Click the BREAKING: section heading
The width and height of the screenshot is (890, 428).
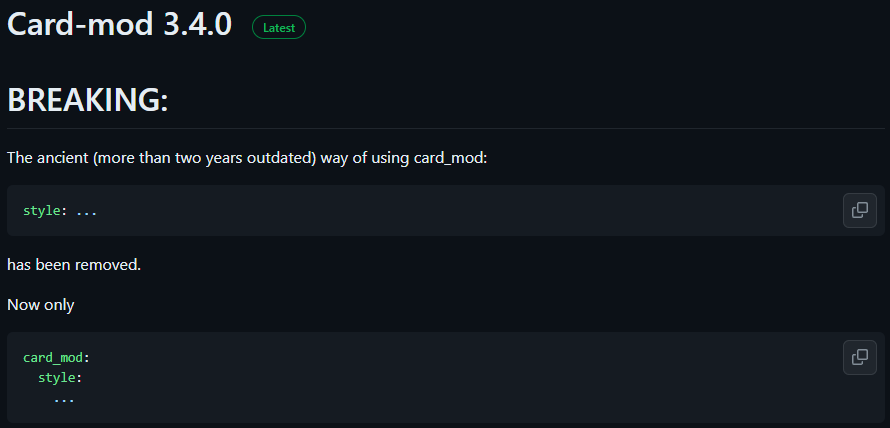87,100
